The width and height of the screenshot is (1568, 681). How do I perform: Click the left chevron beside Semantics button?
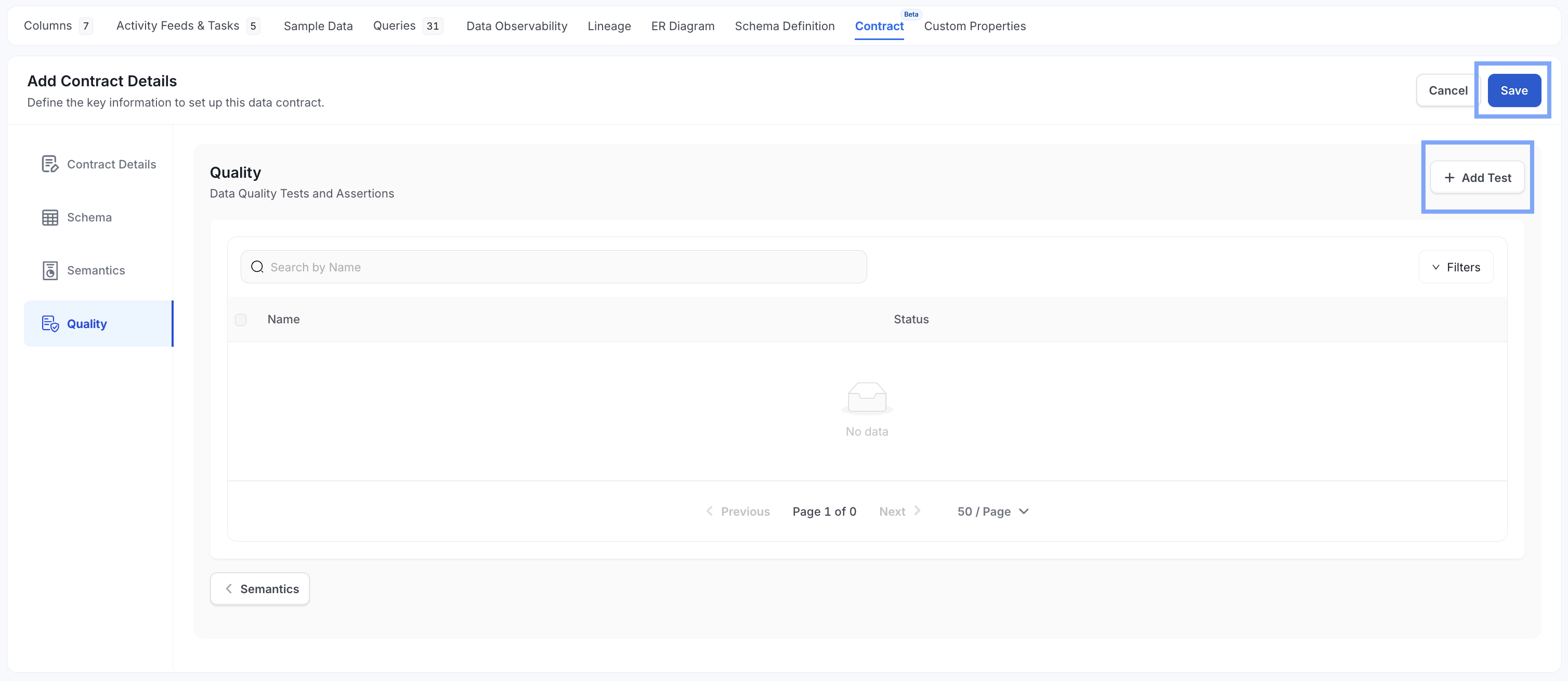(229, 588)
